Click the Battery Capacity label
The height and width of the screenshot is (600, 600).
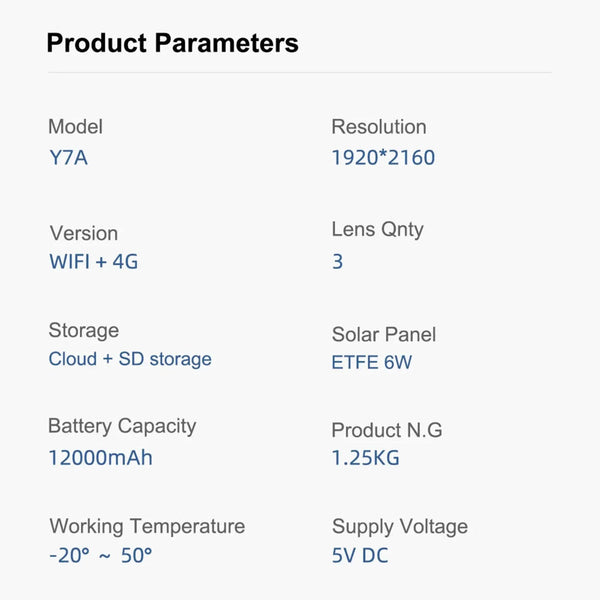122,426
